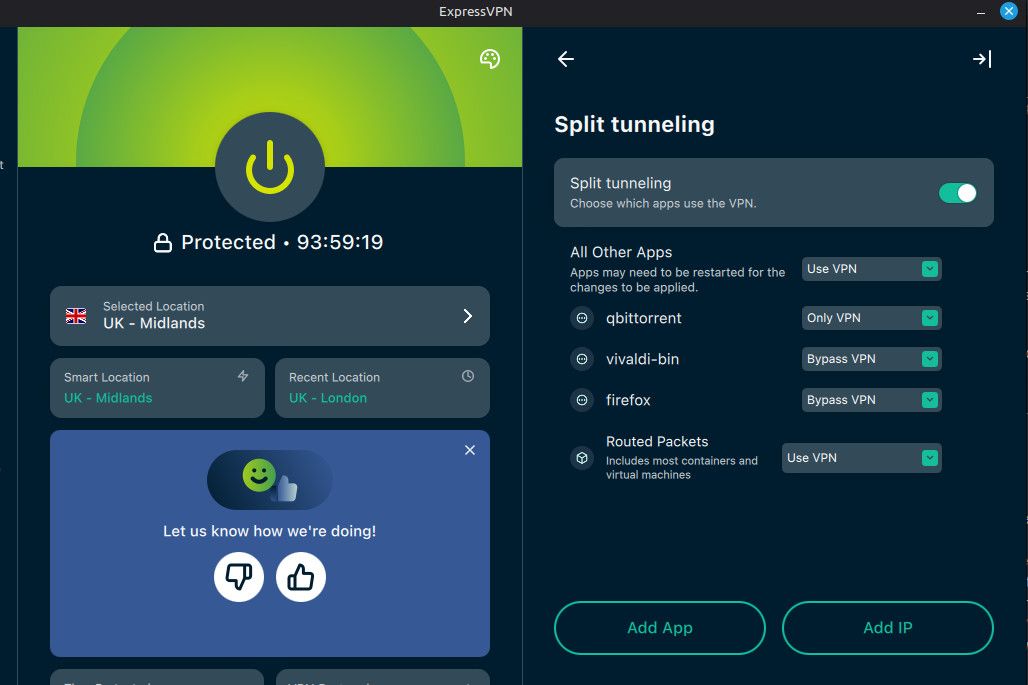The width and height of the screenshot is (1028, 685).
Task: Open the All Other Apps VPN dropdown
Action: (x=871, y=269)
